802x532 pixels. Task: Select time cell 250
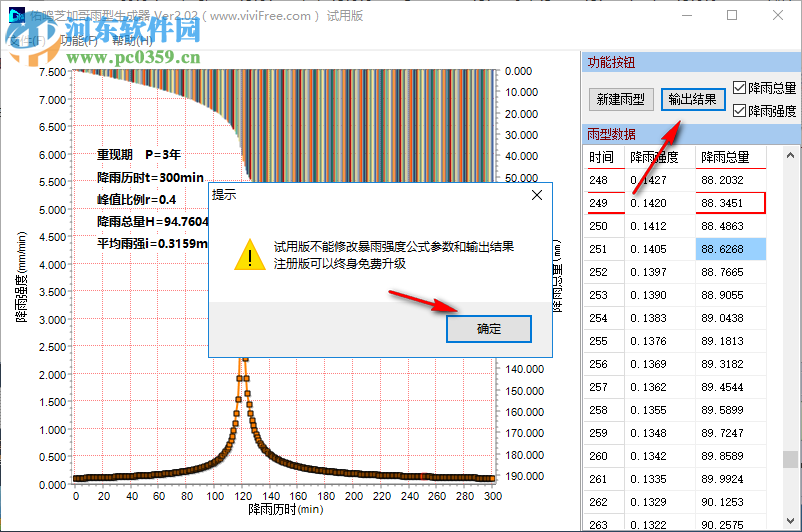point(604,226)
